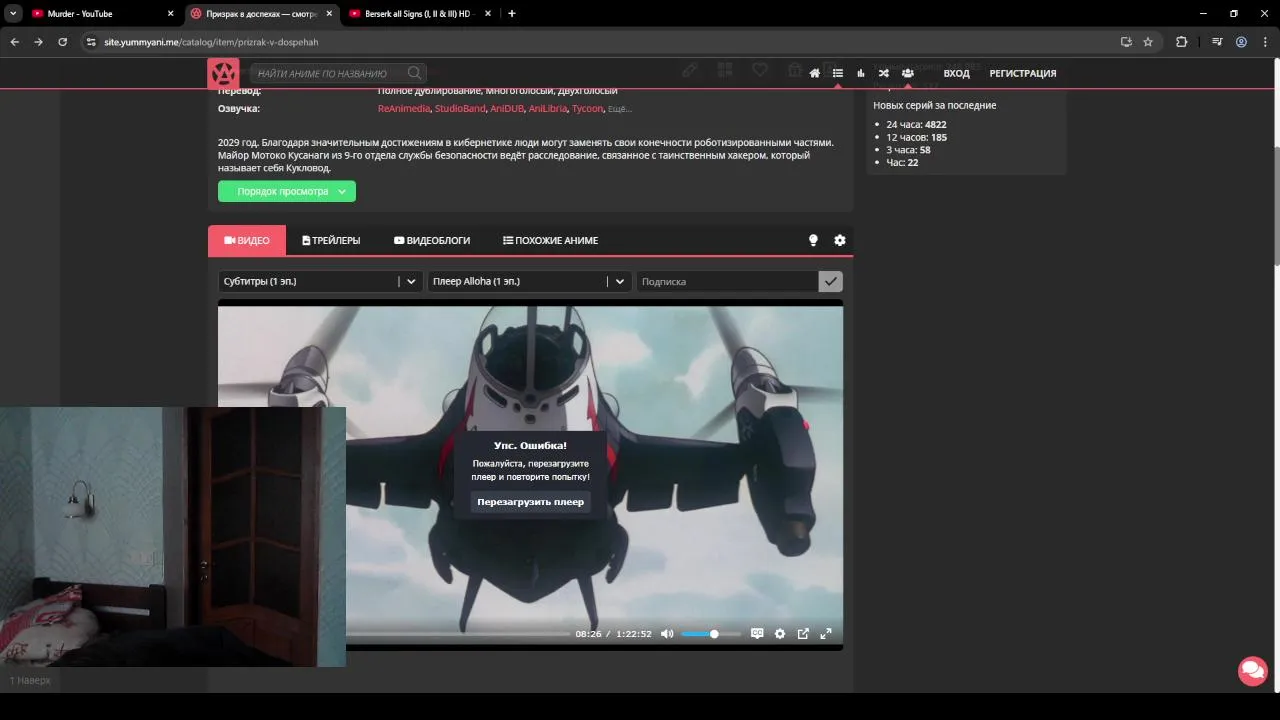Expand the Порядок просмотра dropdown

[x=287, y=191]
